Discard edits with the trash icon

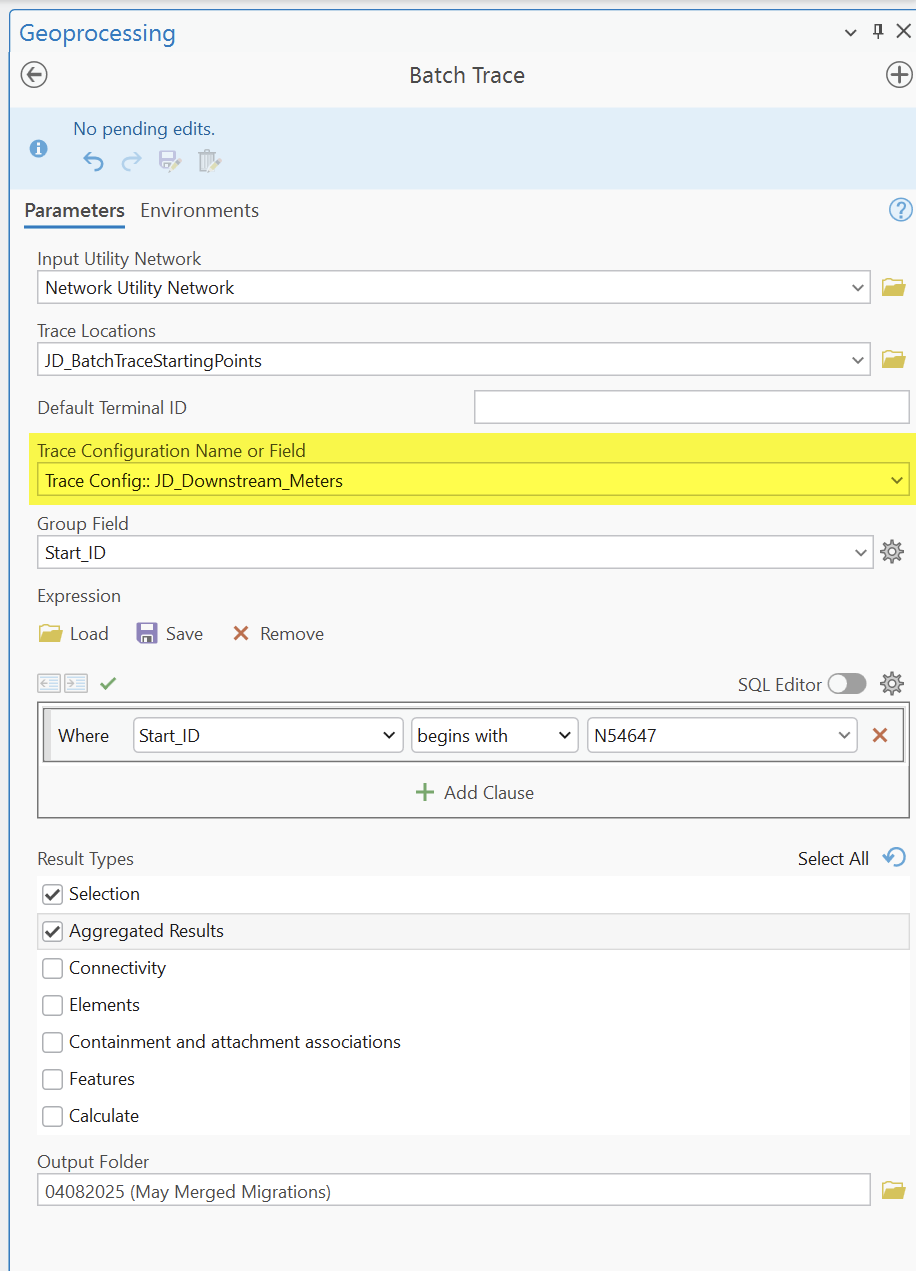coord(208,160)
